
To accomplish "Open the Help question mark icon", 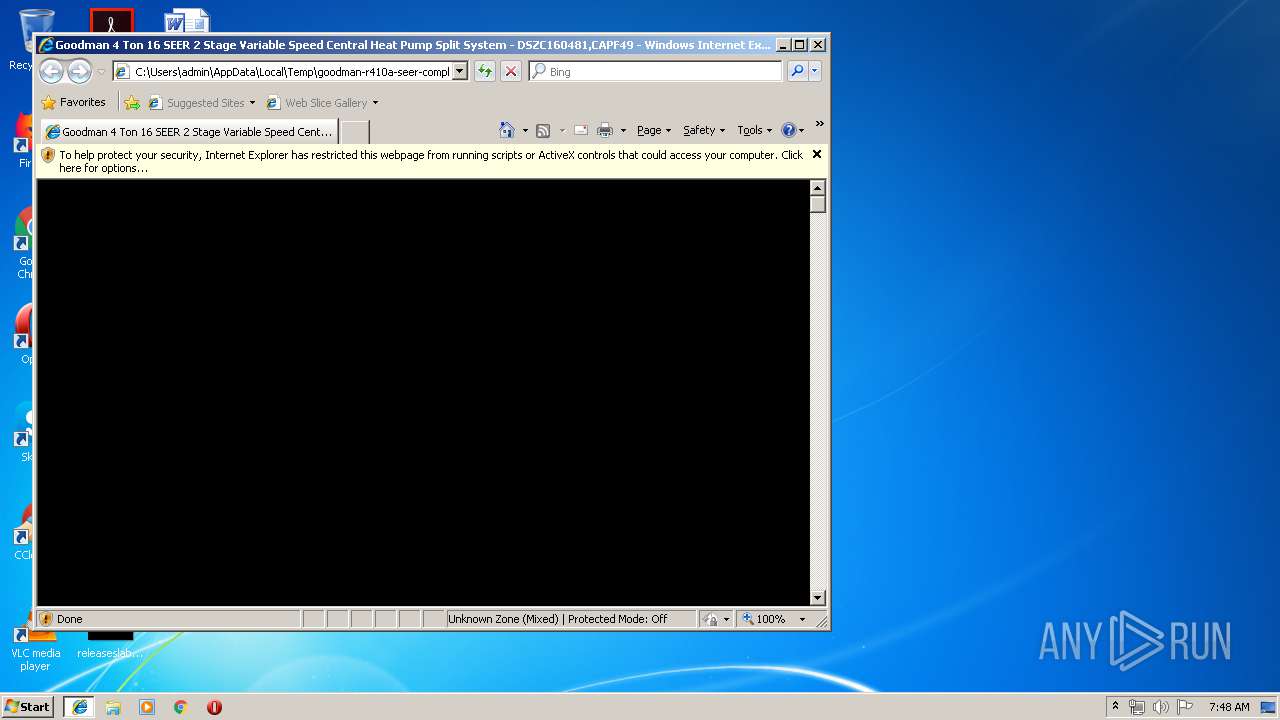I will tap(789, 130).
